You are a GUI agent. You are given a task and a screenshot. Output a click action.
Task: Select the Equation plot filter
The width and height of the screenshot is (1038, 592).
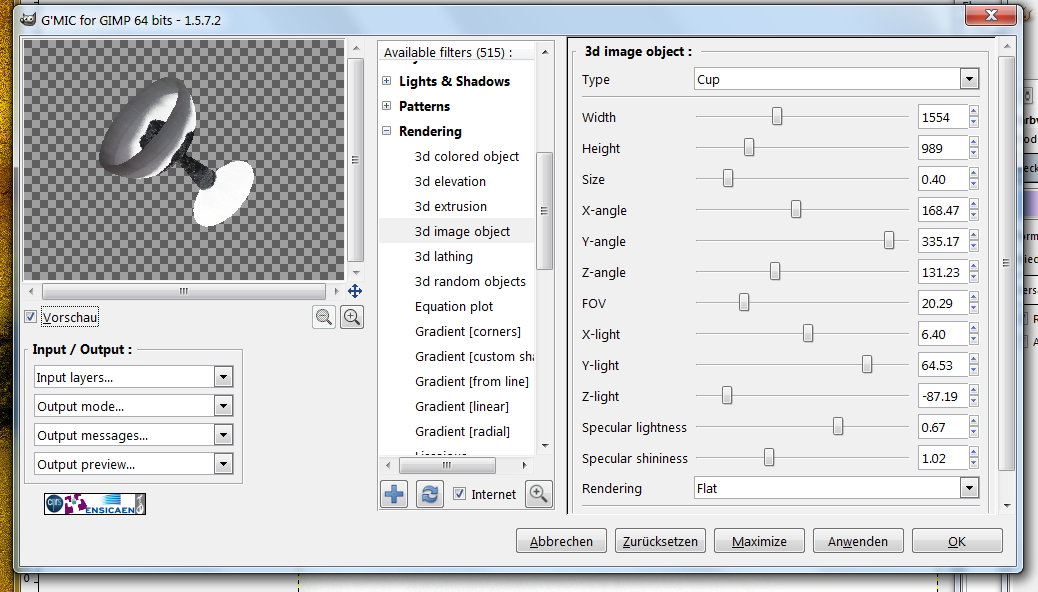point(454,307)
